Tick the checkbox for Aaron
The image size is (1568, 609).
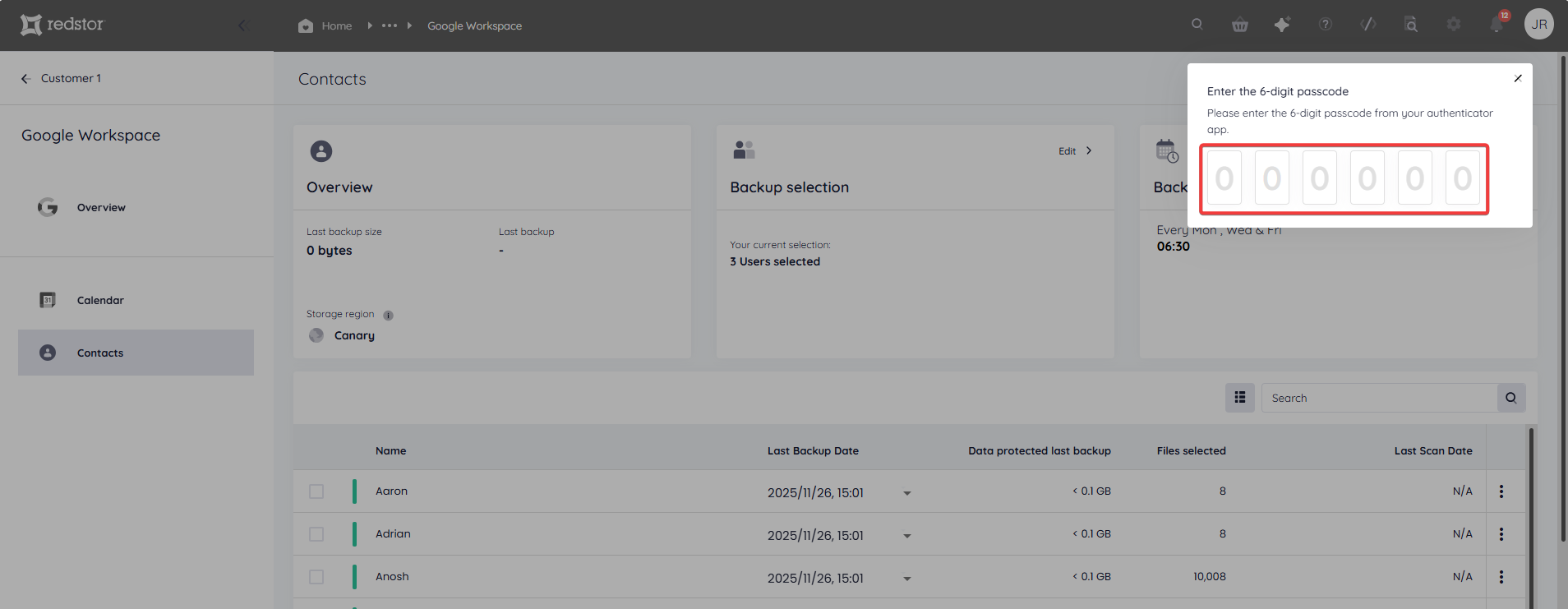pyautogui.click(x=316, y=491)
